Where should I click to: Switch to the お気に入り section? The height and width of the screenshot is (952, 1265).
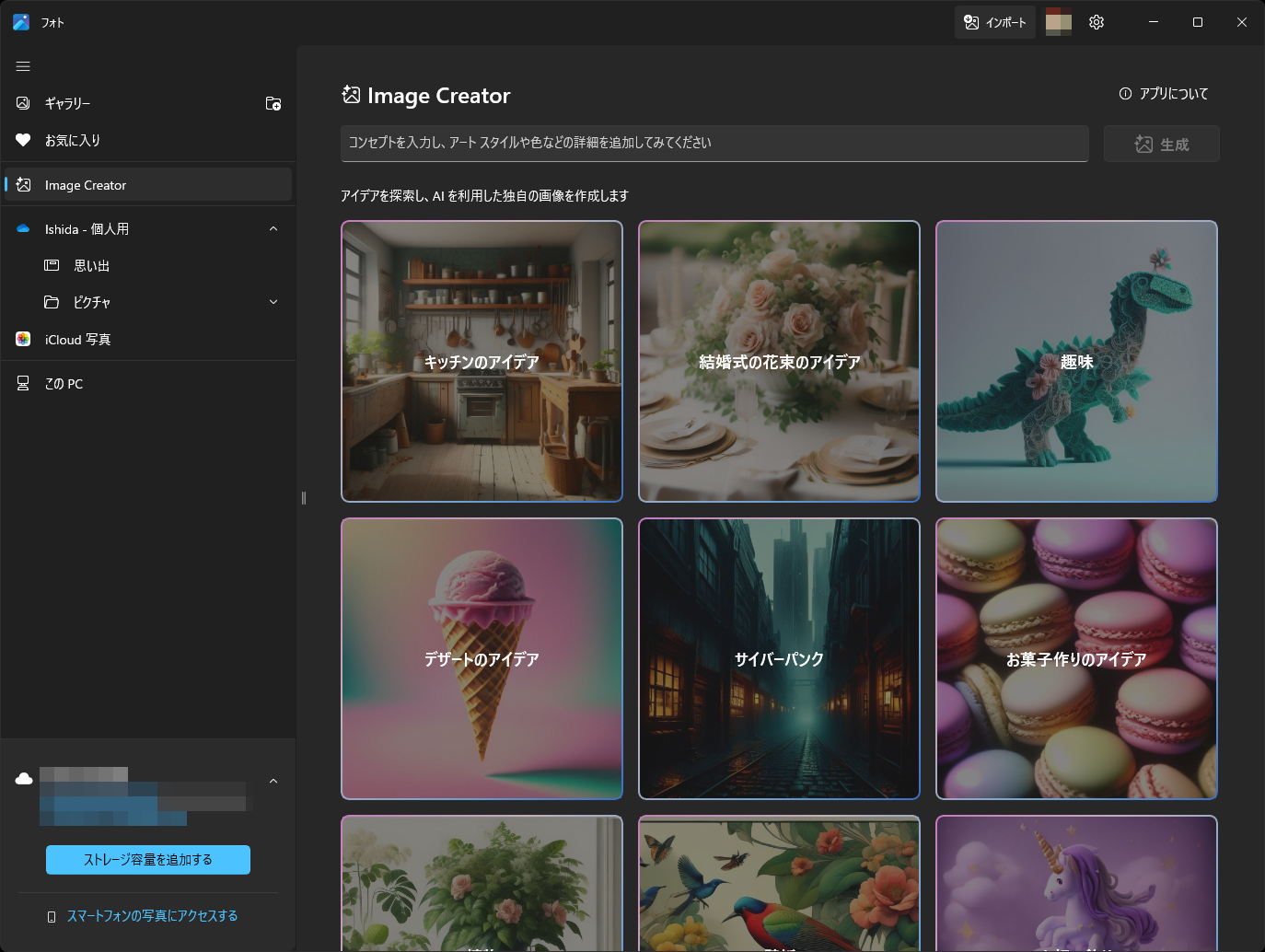(72, 140)
